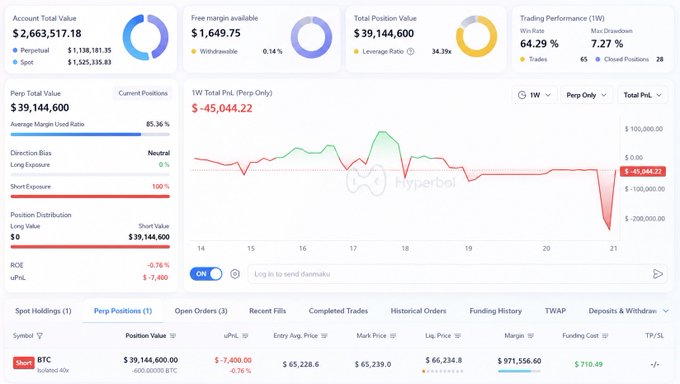Open the Completed Trades tab
Image resolution: width=680 pixels, height=384 pixels.
(338, 311)
